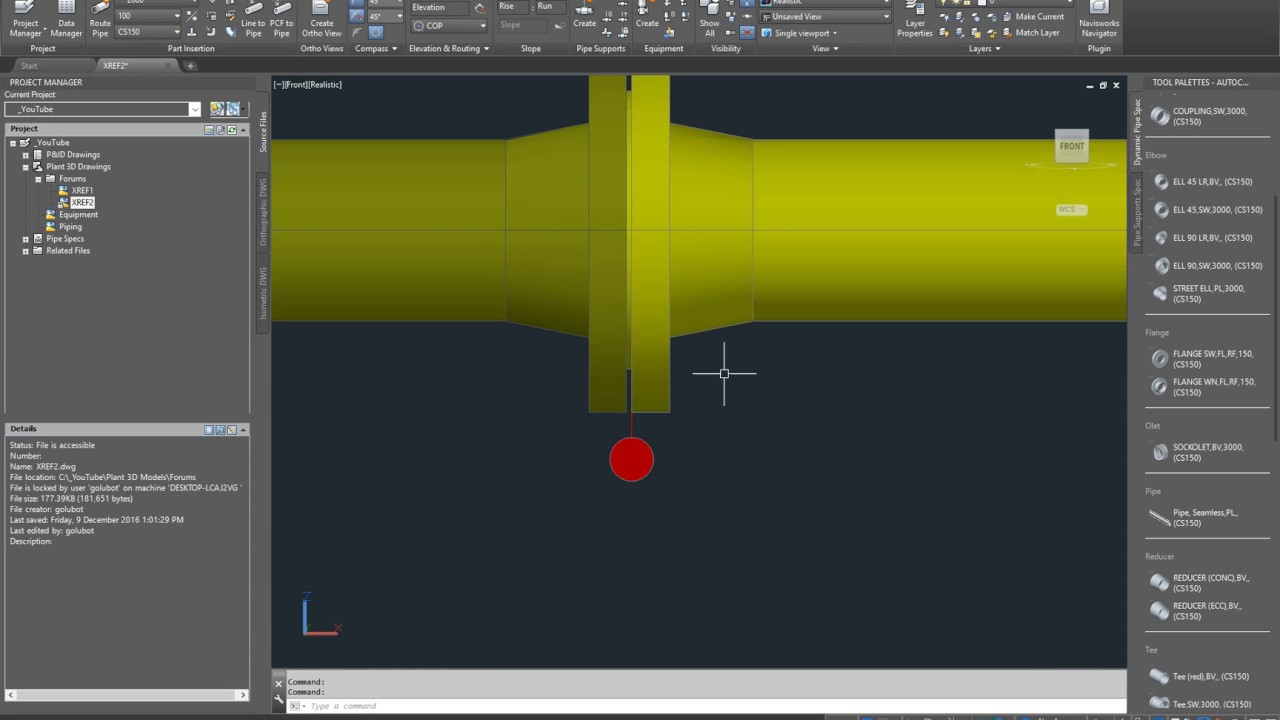Open the Isometric DWG side tab
Screen dimensions: 1280x720
coord(264,293)
